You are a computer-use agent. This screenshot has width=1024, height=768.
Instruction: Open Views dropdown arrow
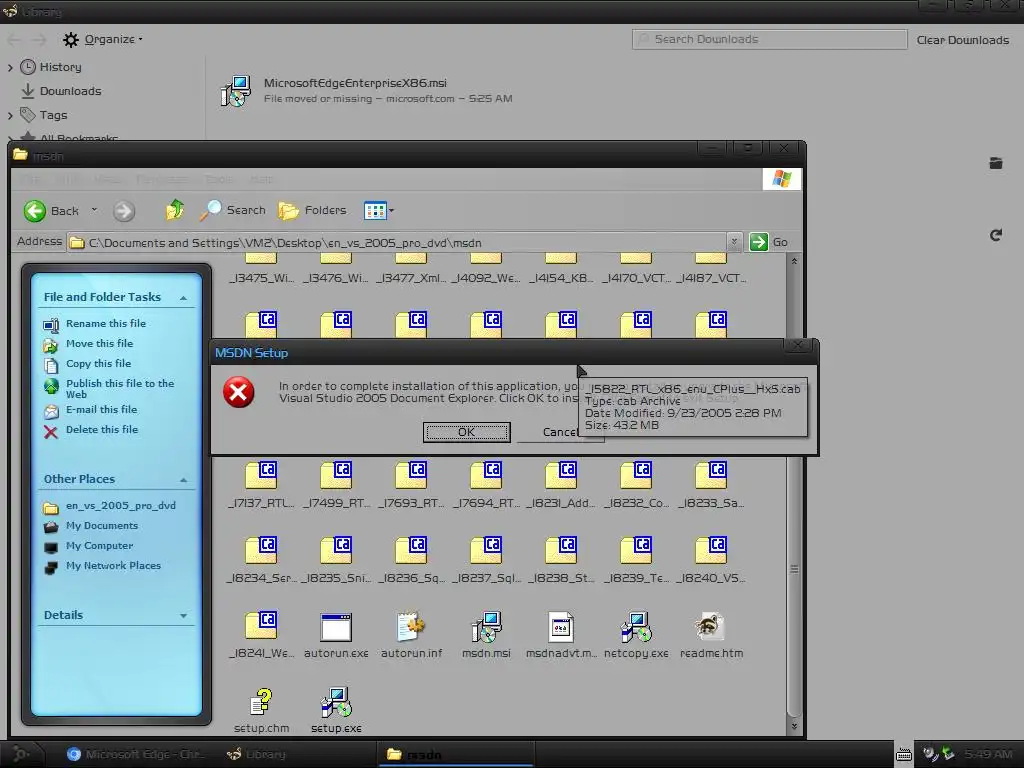391,210
